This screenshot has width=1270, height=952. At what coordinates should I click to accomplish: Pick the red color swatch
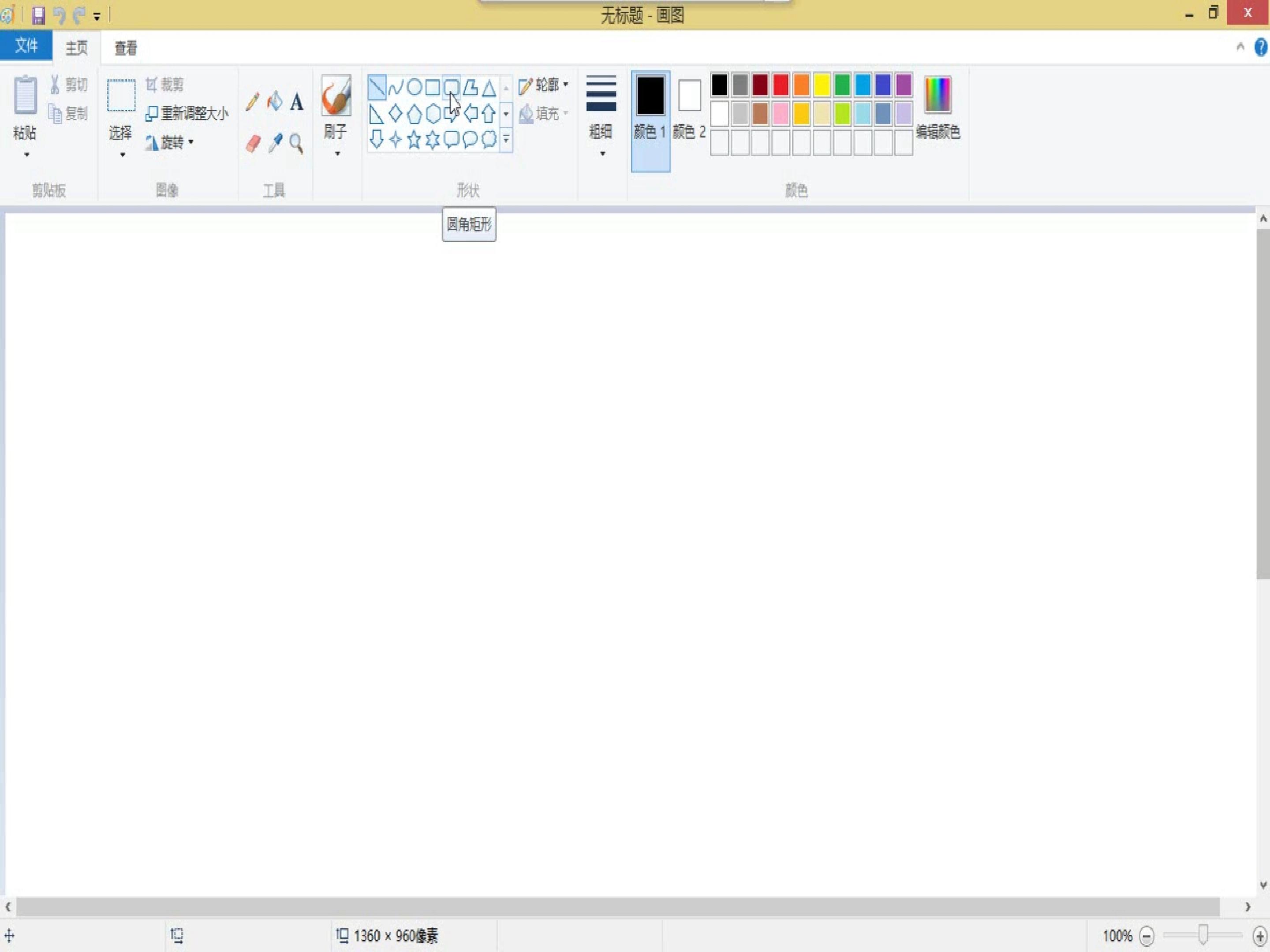coord(780,85)
